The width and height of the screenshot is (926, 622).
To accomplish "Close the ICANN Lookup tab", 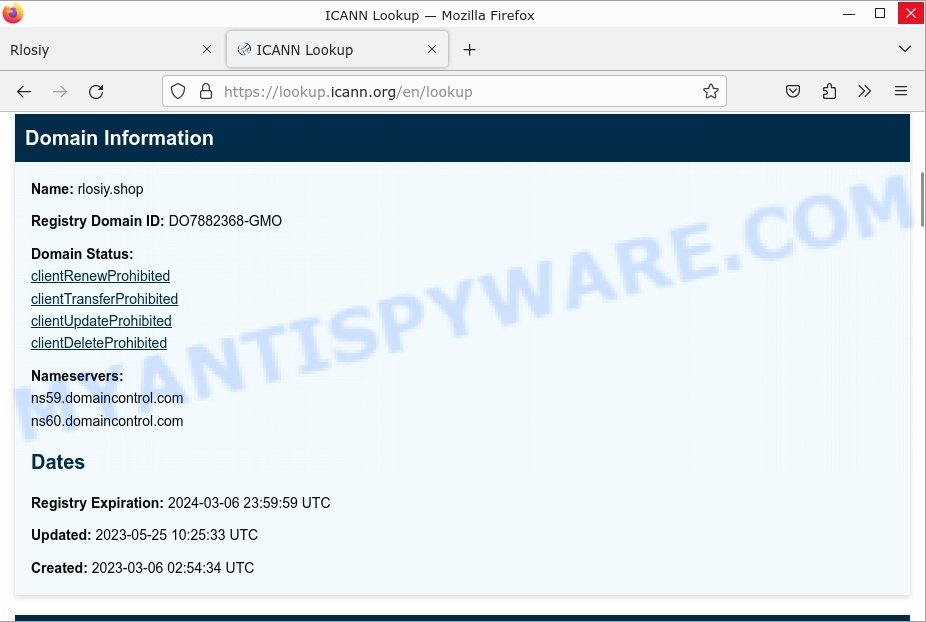I will (x=432, y=49).
